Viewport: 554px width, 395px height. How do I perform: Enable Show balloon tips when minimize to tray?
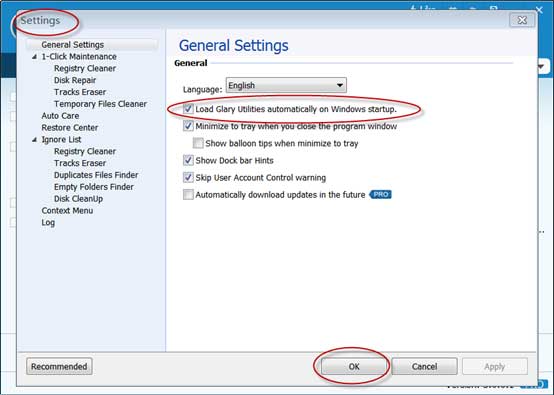coord(198,143)
